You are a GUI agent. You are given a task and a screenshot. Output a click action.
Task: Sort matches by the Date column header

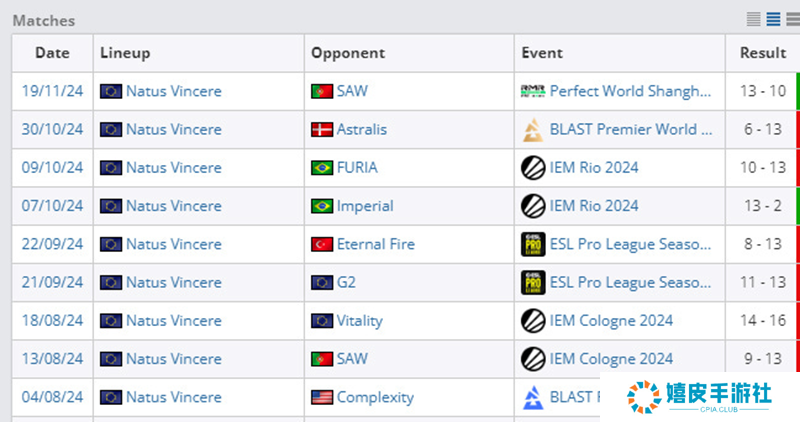tap(52, 53)
